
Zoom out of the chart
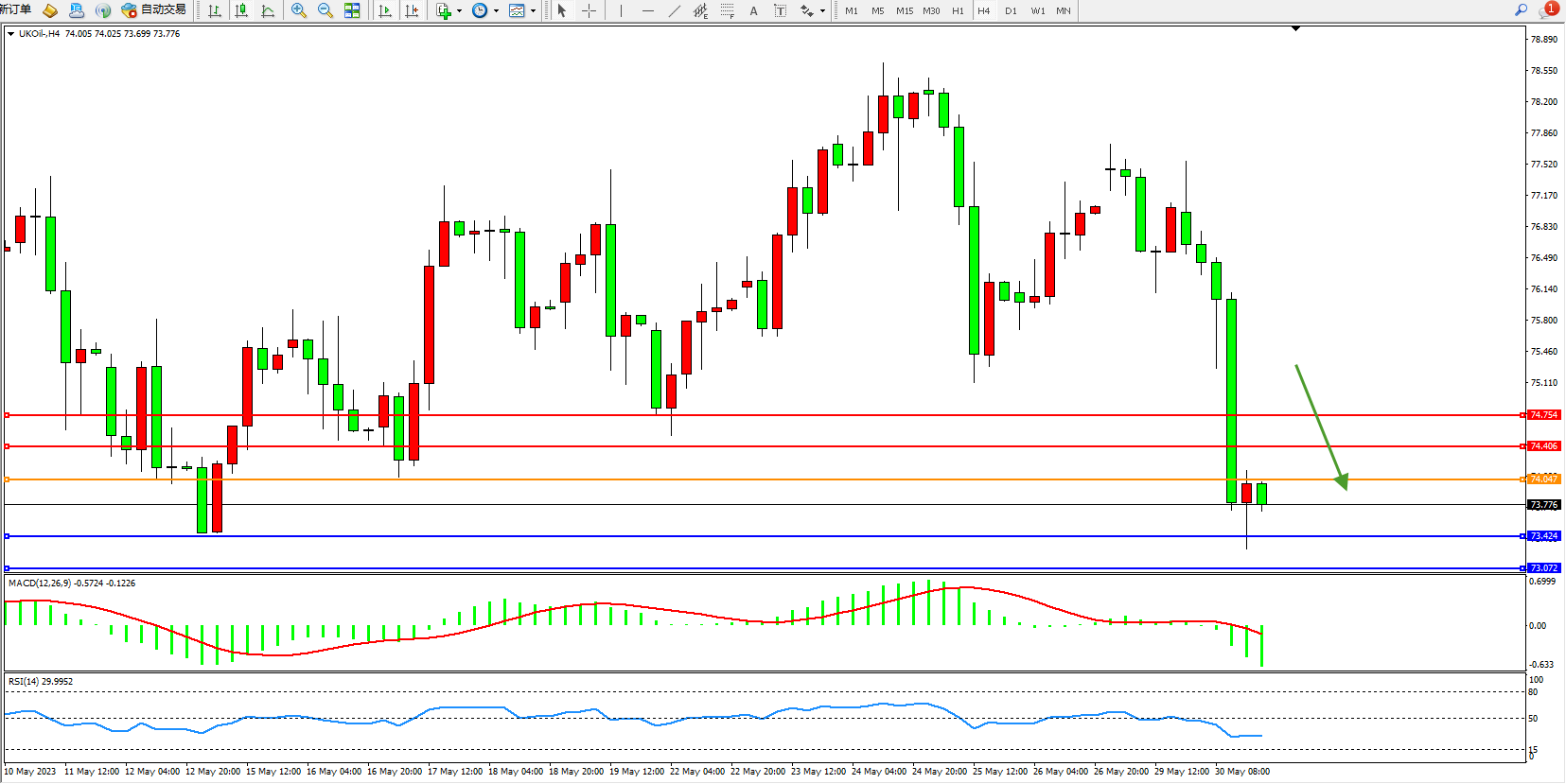point(326,10)
